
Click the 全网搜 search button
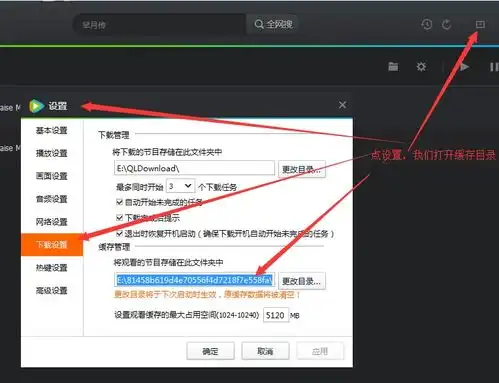[x=273, y=24]
